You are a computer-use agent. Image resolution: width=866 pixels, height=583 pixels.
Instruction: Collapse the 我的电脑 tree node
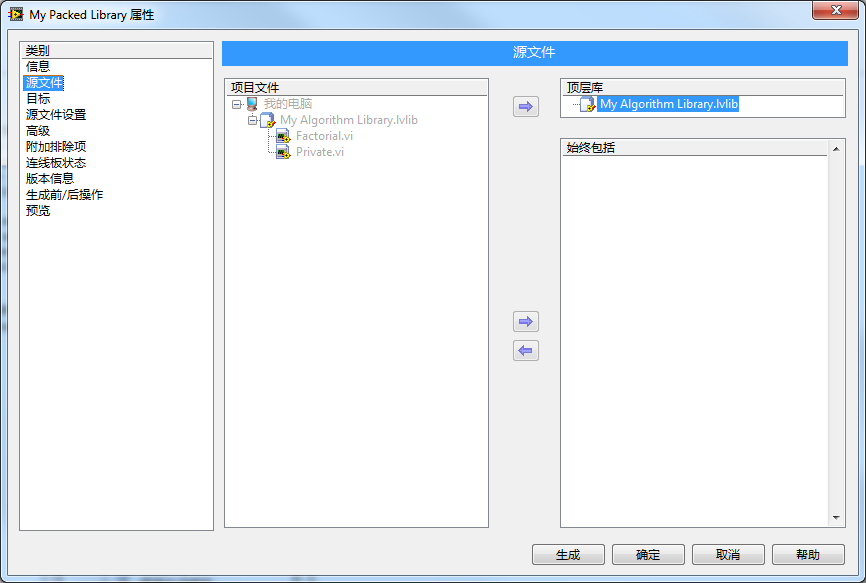(237, 104)
